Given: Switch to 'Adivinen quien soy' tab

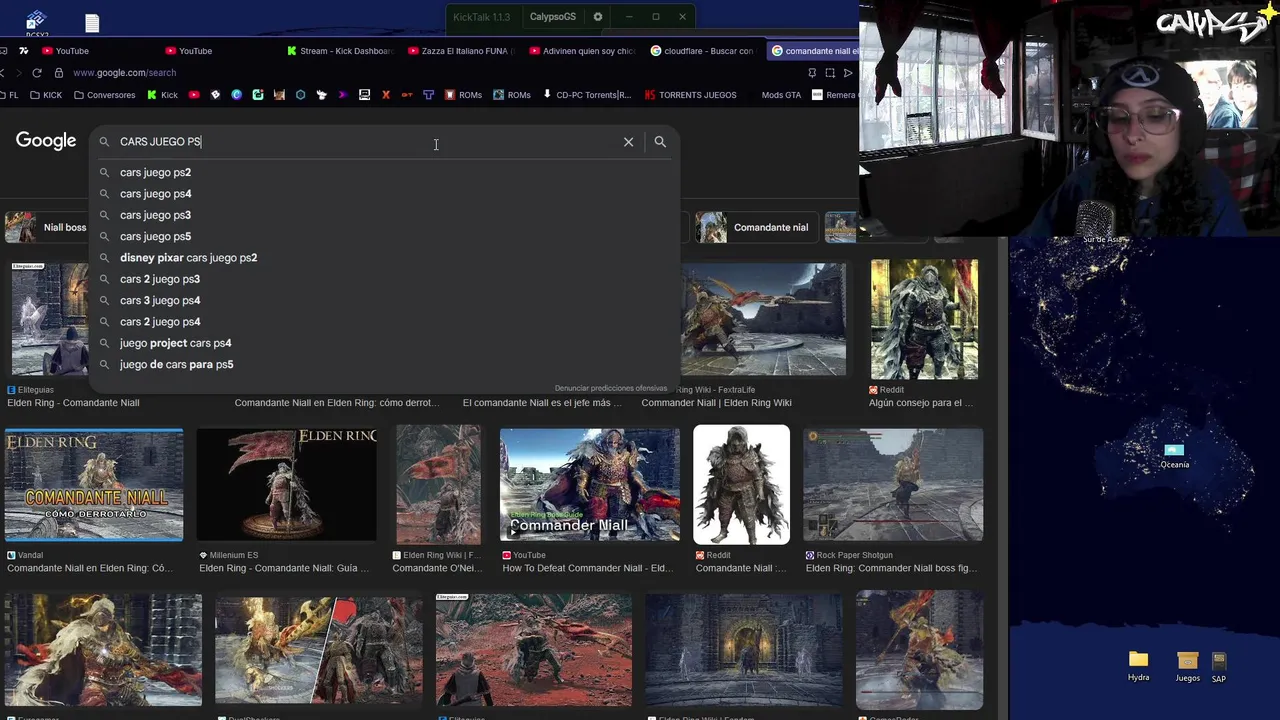Looking at the screenshot, I should (582, 51).
